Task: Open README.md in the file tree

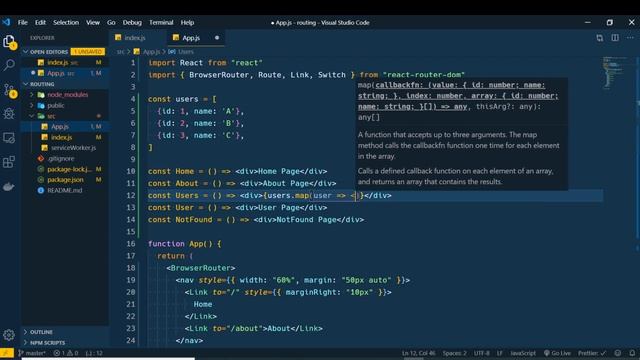Action: click(64, 190)
